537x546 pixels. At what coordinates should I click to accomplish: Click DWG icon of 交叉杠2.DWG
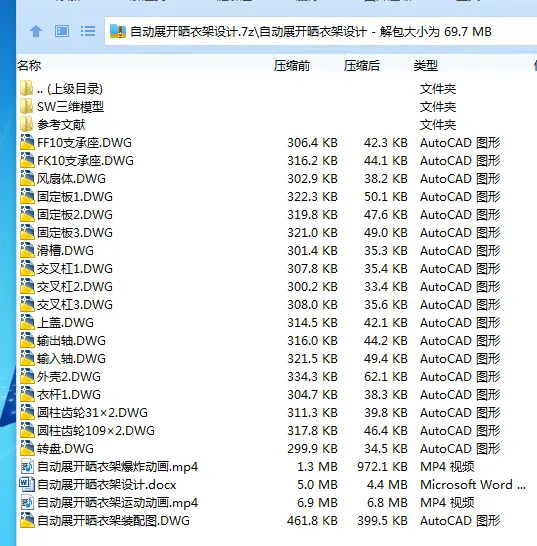[27, 286]
